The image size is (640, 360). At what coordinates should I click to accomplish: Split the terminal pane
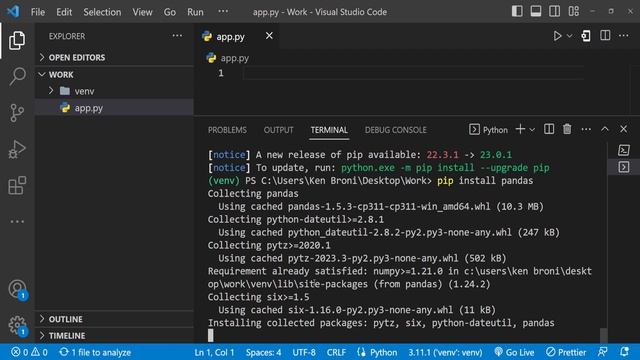[549, 129]
